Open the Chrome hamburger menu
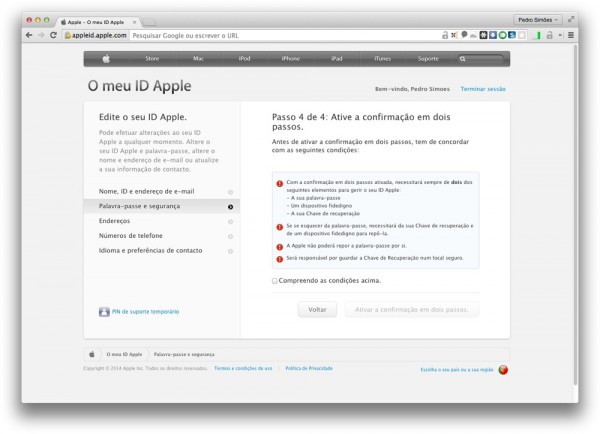600x434 pixels. click(x=571, y=35)
